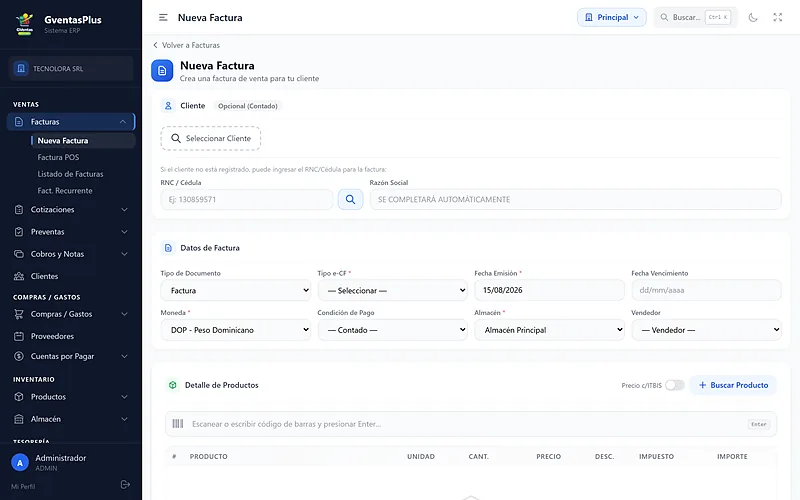Open the Tipo e-CF dropdown
Screen dimensions: 800x500
tap(392, 290)
